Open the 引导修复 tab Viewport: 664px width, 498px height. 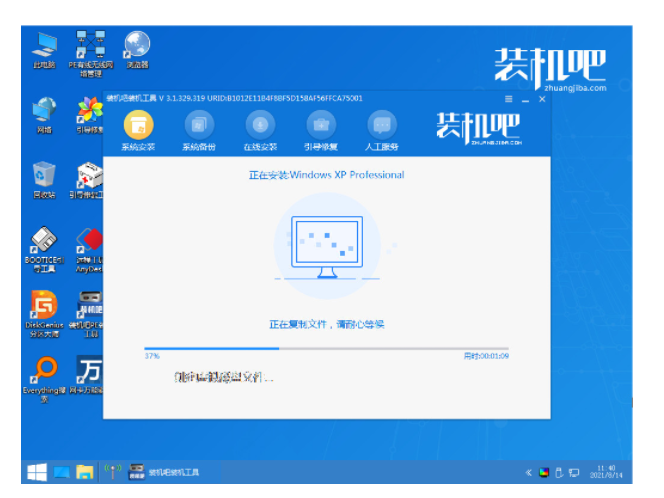click(321, 130)
